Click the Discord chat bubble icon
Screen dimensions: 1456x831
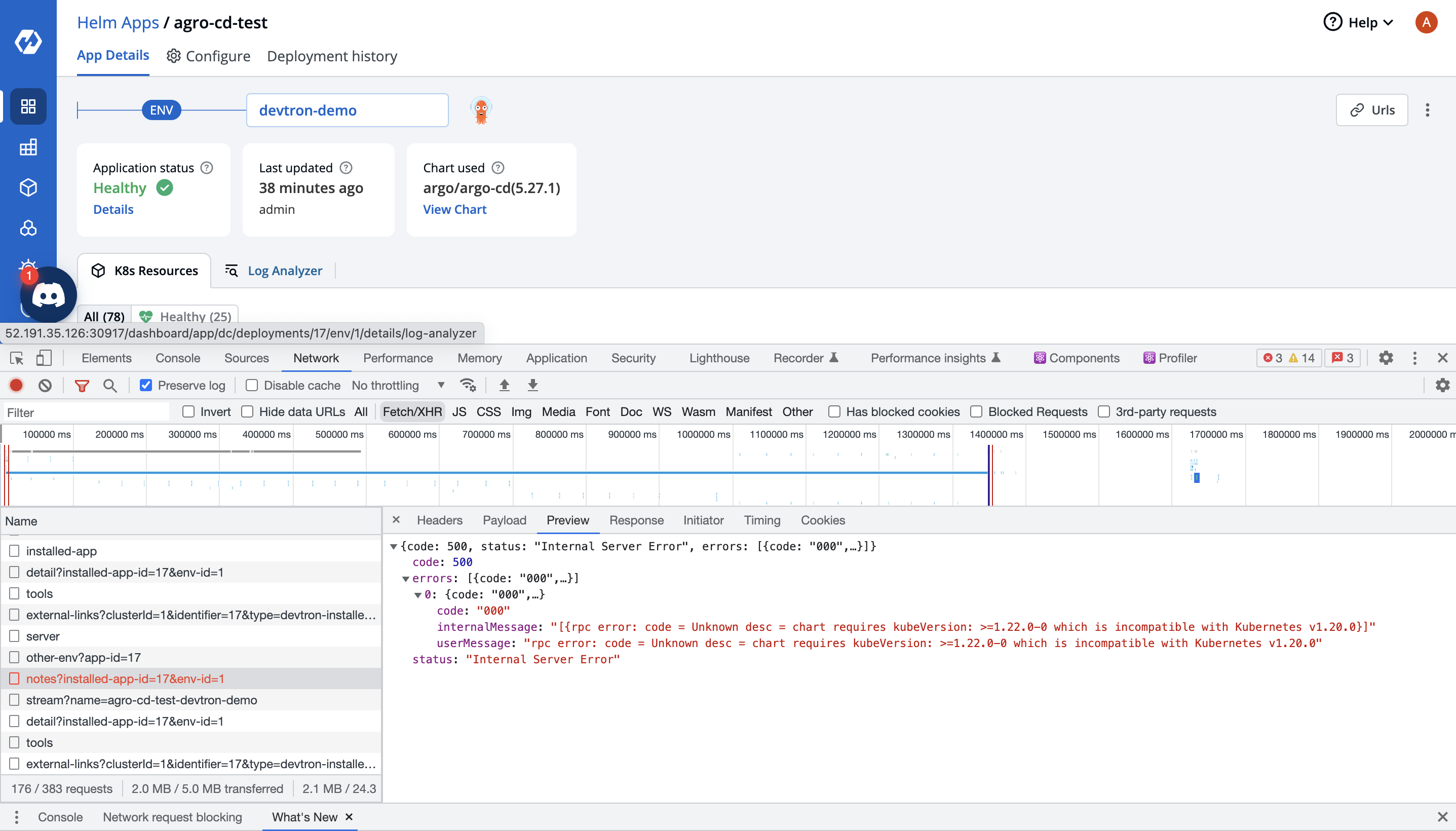(x=49, y=295)
